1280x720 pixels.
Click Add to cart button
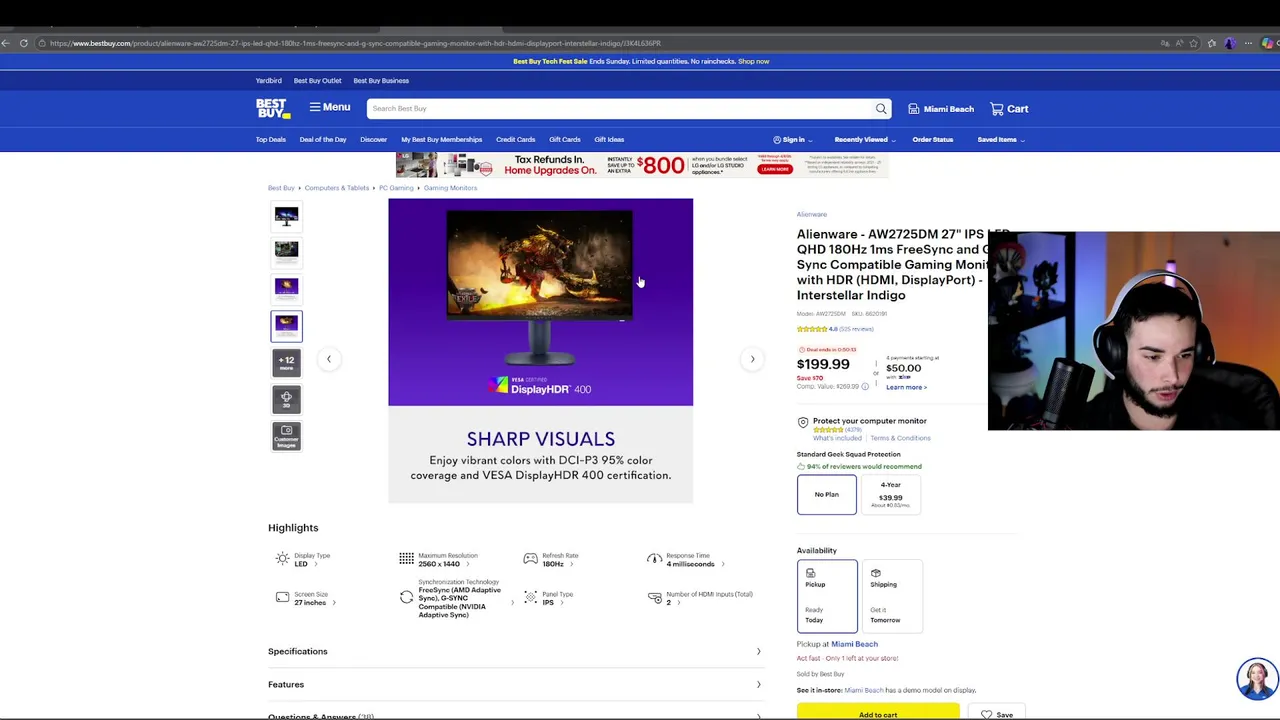pyautogui.click(x=878, y=712)
